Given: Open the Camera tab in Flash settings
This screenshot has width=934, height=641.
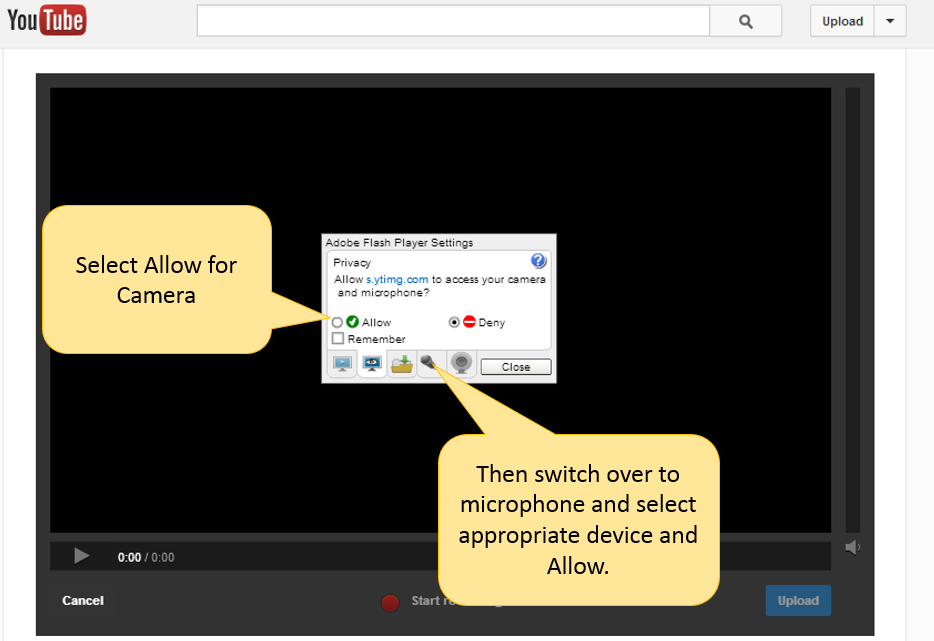Looking at the screenshot, I should tap(461, 363).
